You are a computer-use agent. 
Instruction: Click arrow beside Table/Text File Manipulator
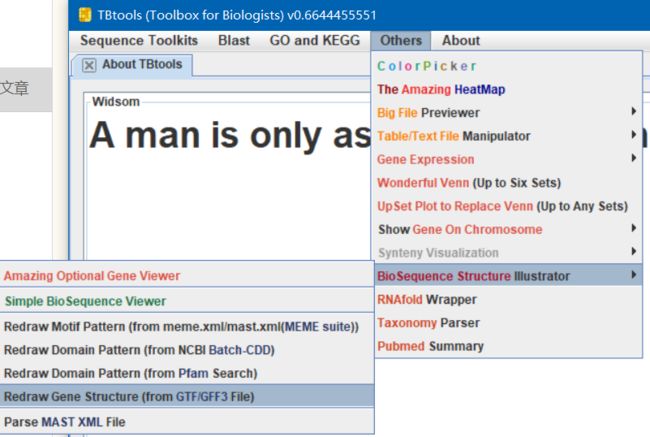pos(633,134)
